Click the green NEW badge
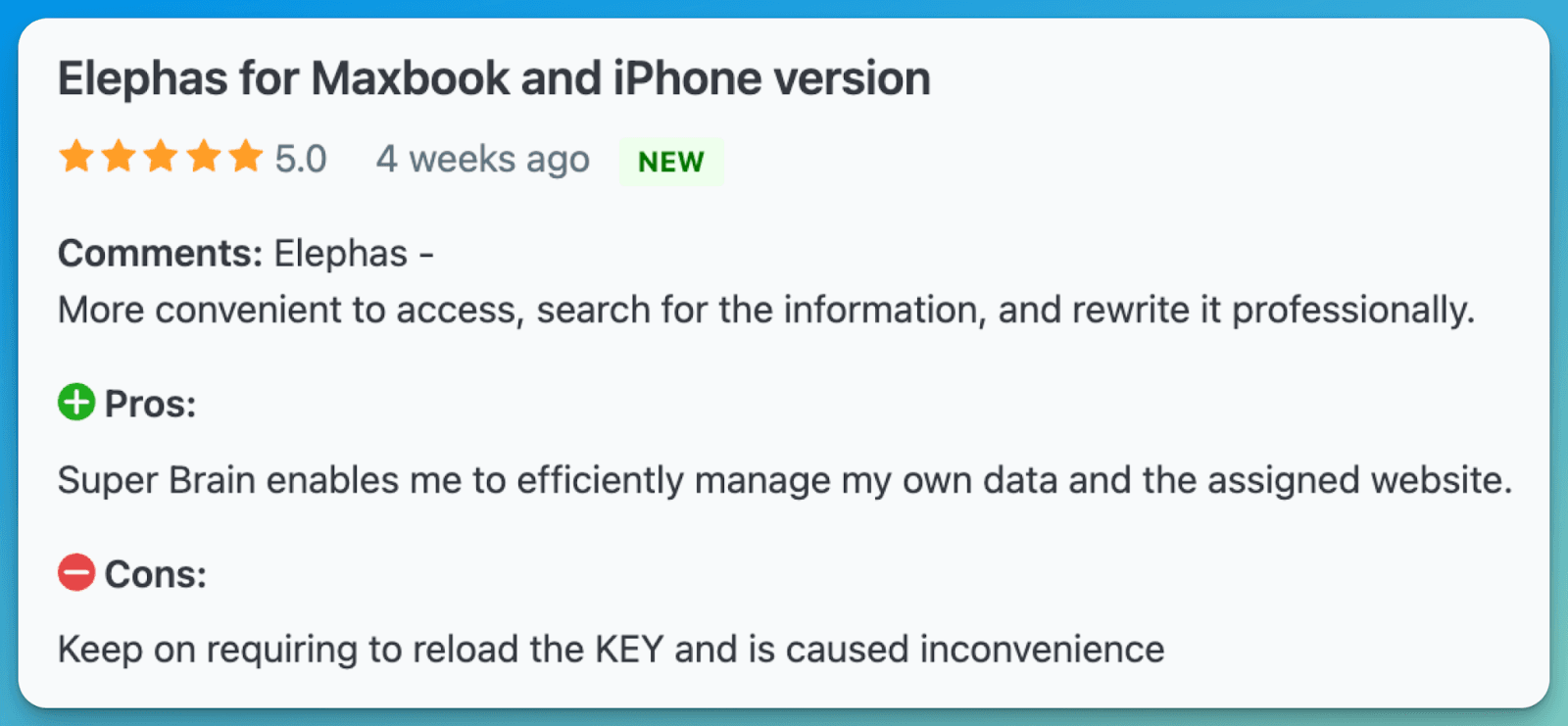Screen dimensions: 1568x726 coord(671,162)
